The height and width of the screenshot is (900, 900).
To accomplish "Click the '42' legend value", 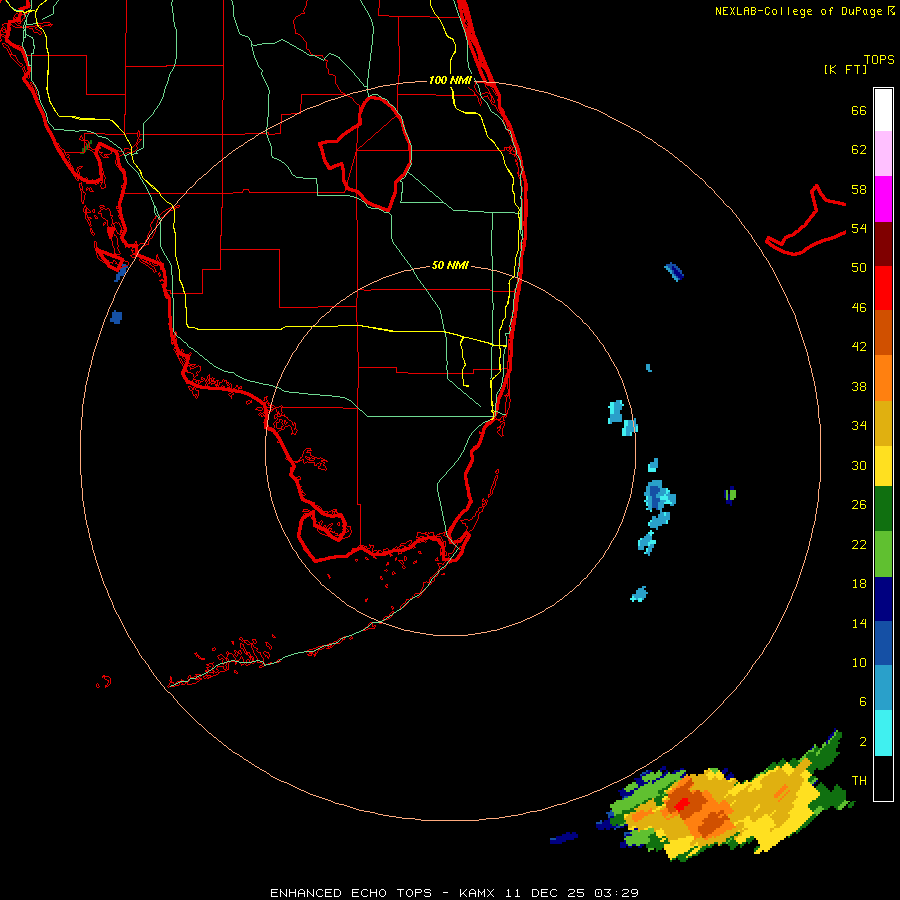I will pyautogui.click(x=859, y=347).
